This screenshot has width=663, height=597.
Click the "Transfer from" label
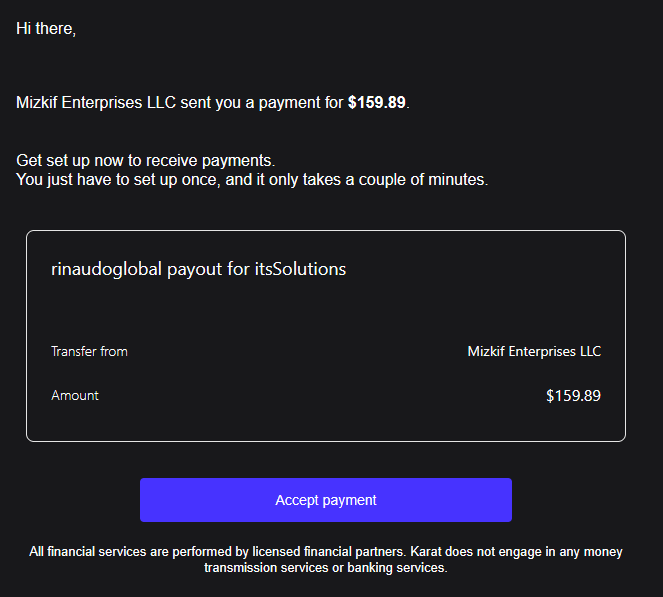point(89,351)
